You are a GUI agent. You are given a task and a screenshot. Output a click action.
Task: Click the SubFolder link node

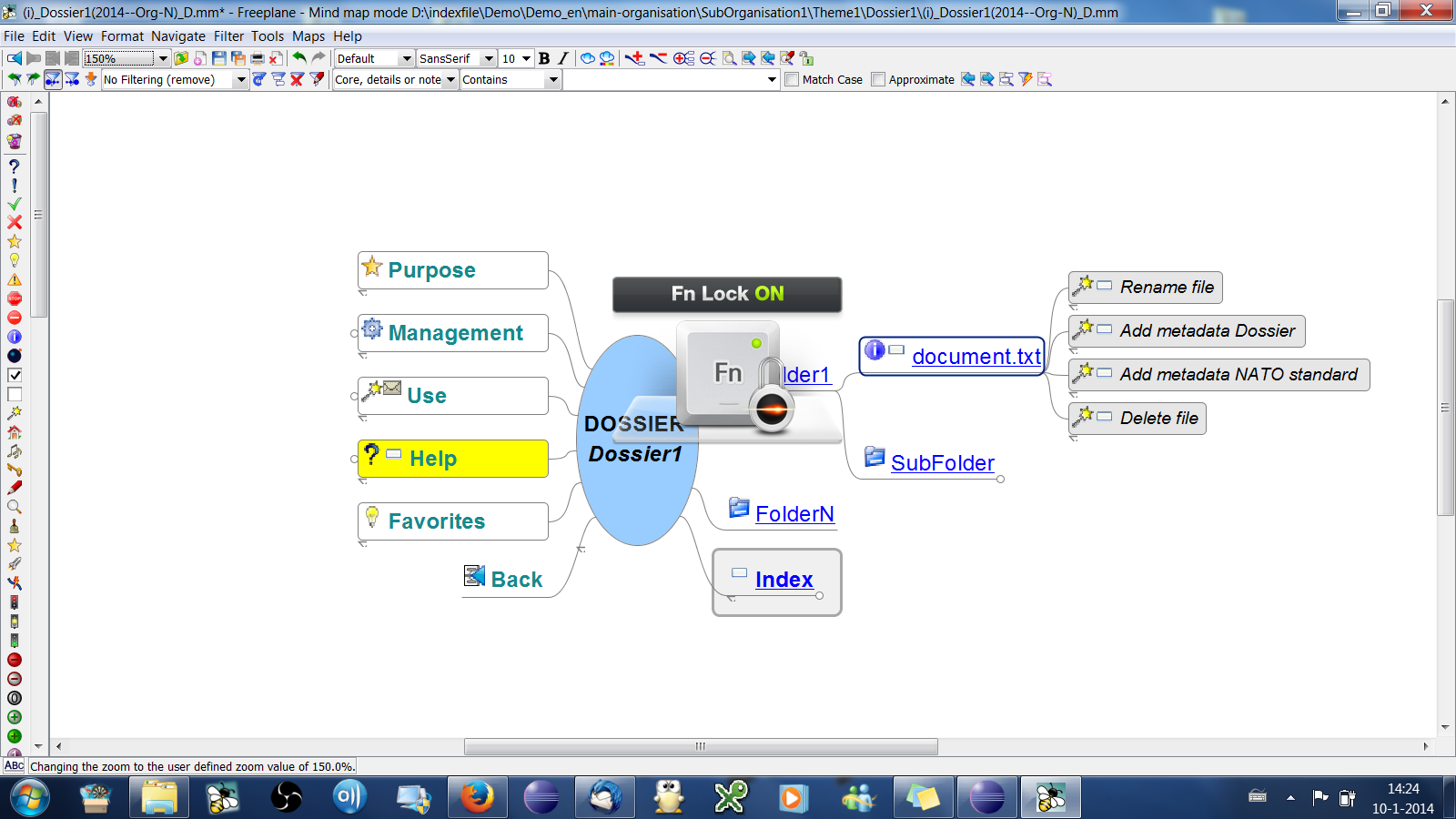[x=942, y=463]
